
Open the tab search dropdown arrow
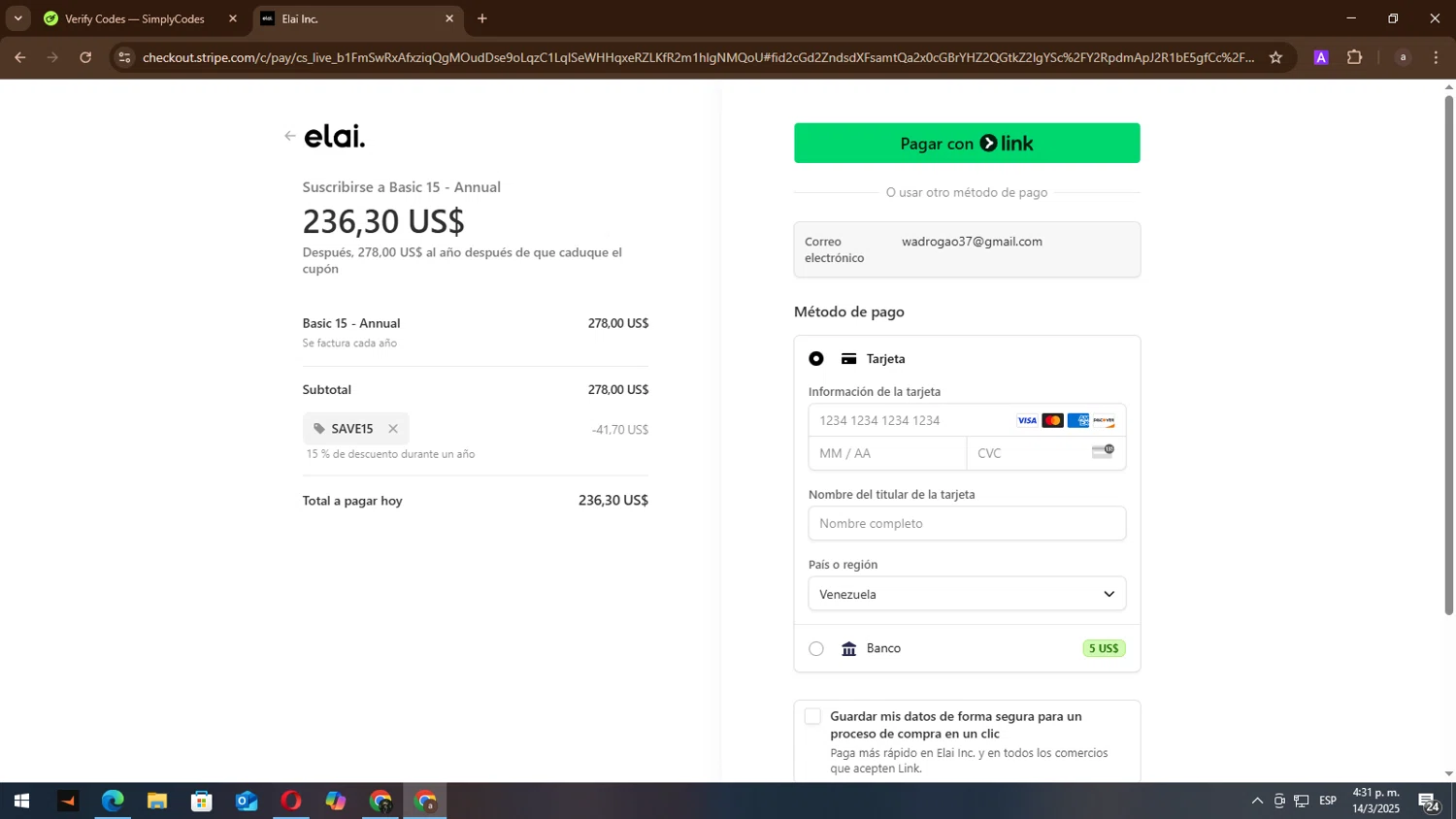coord(17,18)
